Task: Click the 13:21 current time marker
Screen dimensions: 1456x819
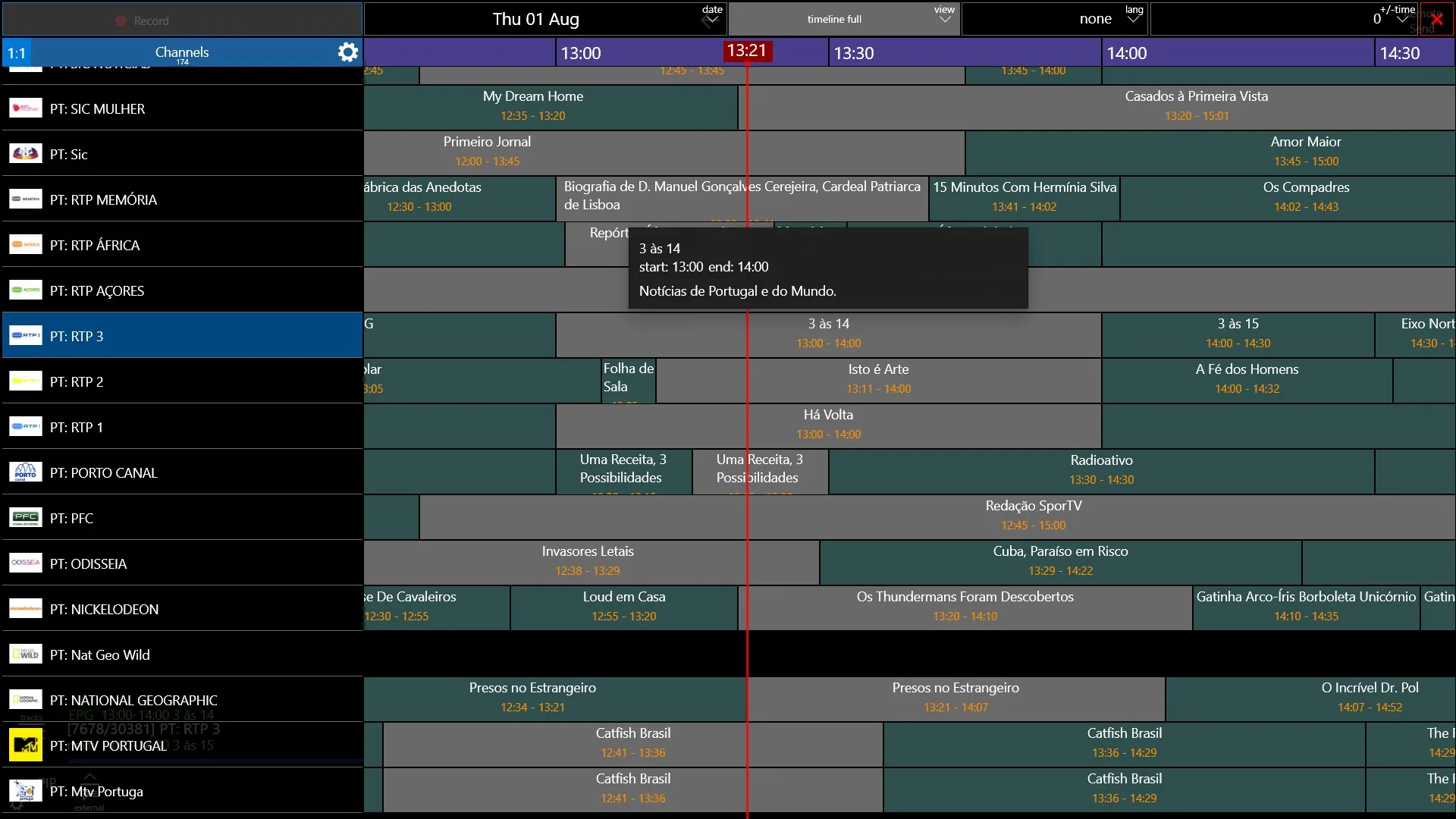Action: click(x=747, y=51)
